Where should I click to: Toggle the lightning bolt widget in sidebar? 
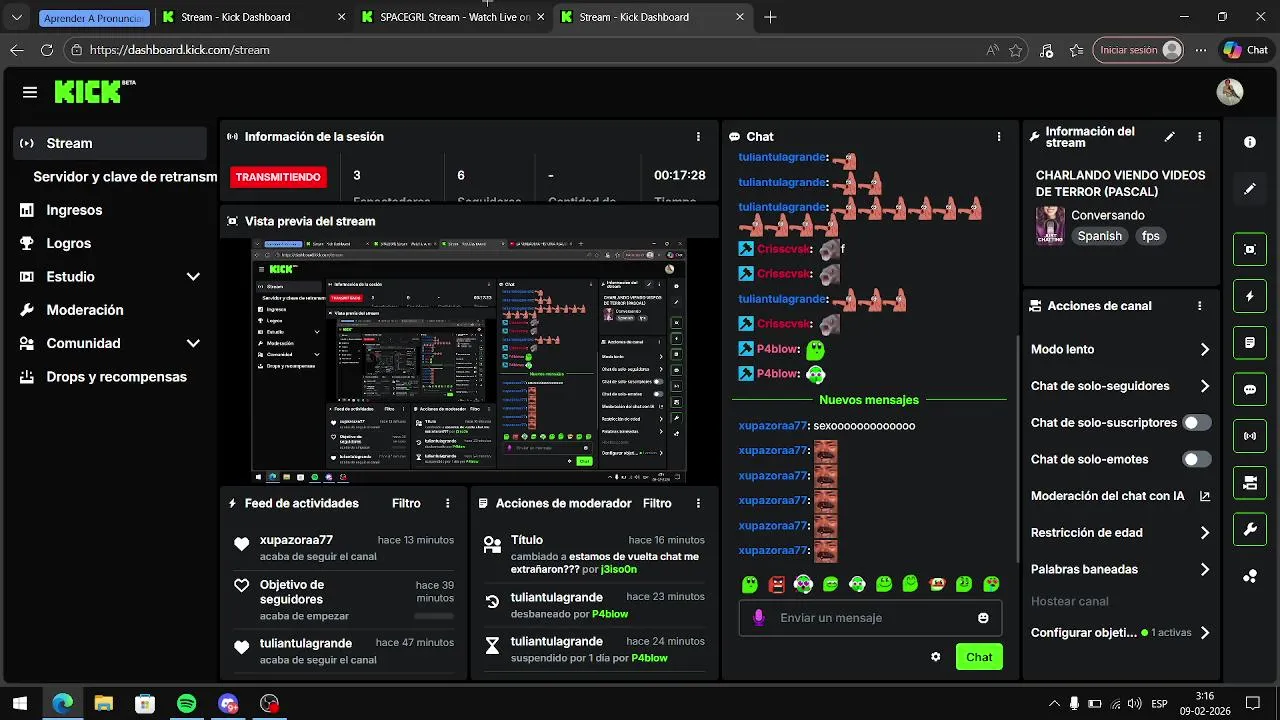1250,296
